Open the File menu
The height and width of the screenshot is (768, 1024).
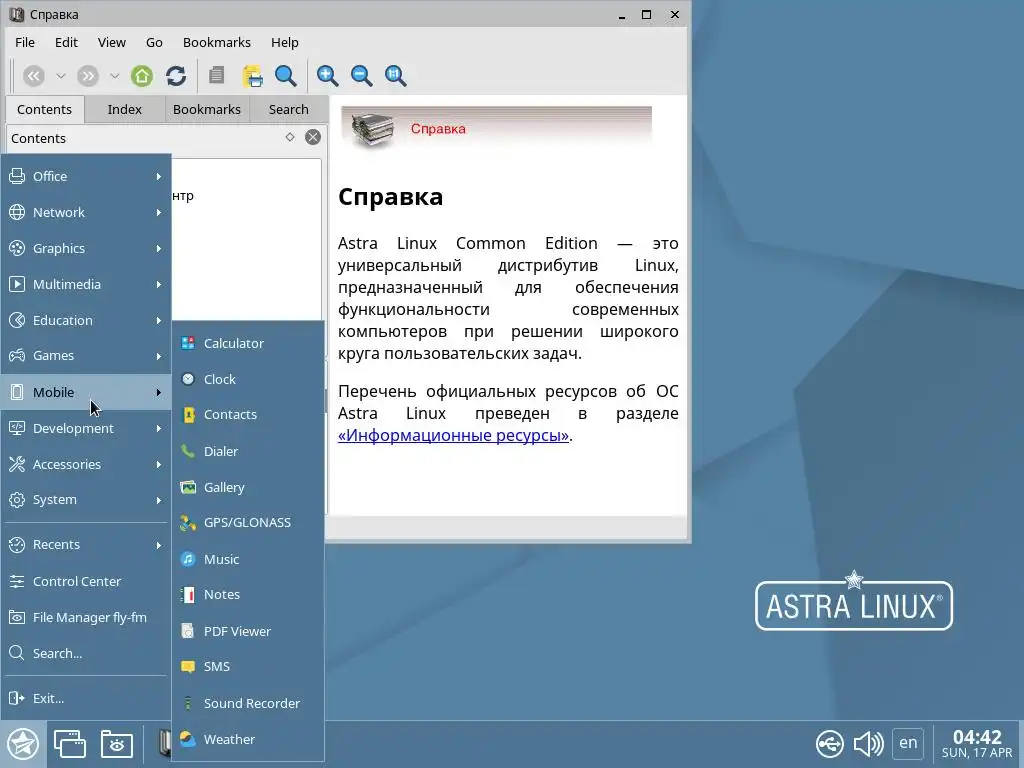(25, 42)
